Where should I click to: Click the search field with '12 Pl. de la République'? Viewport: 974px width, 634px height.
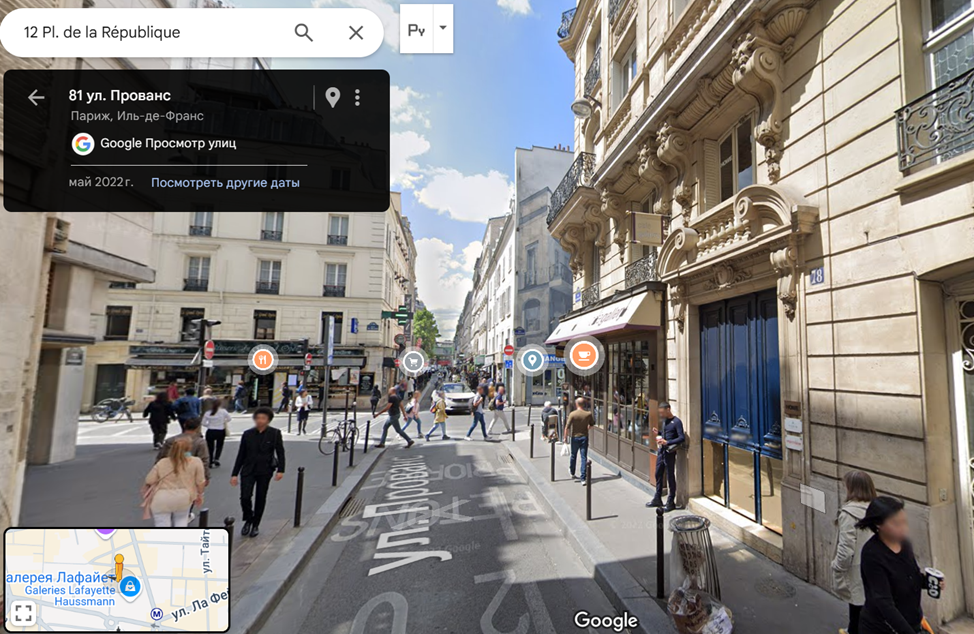[150, 32]
